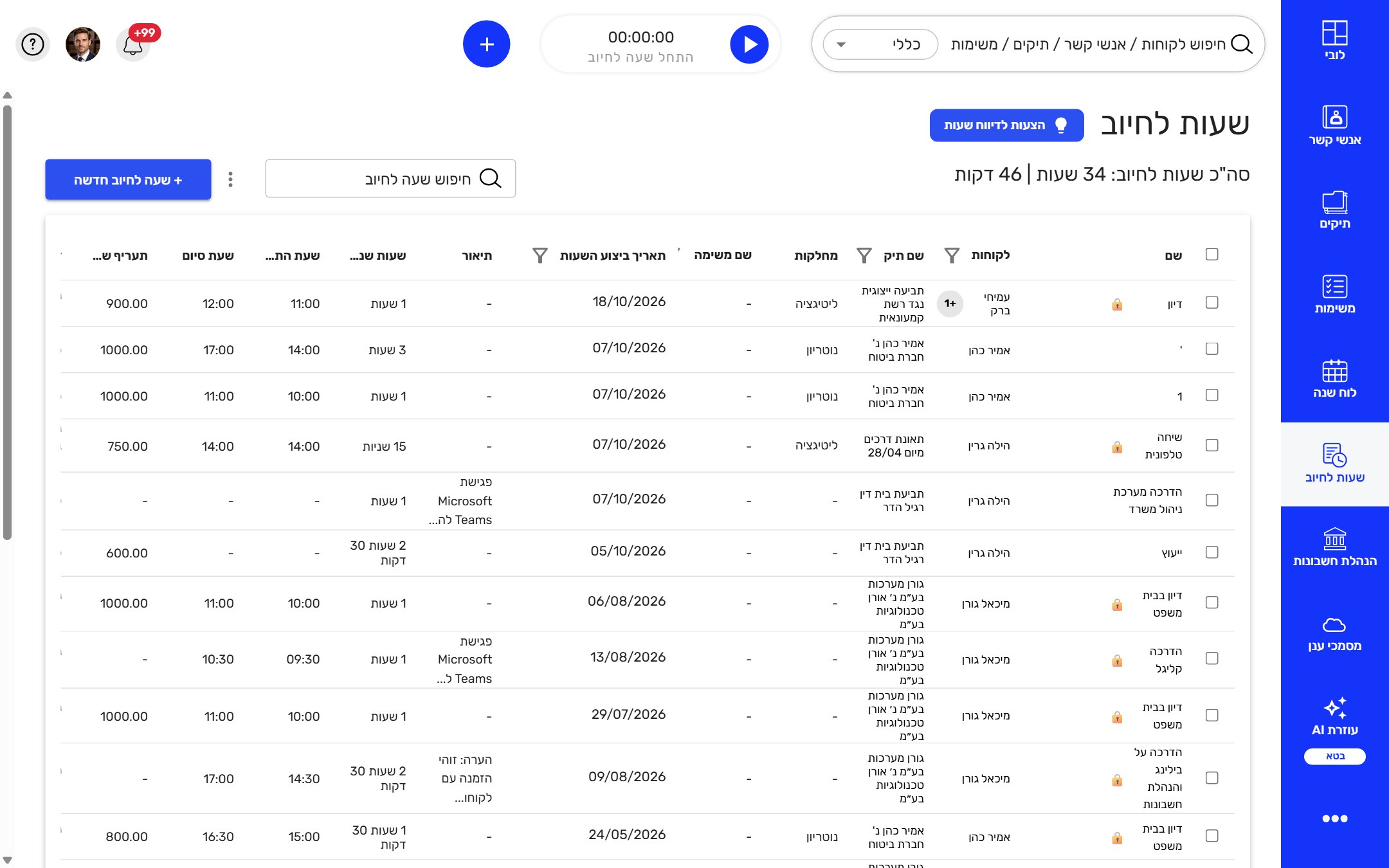Open משימות tasks in sidebar
This screenshot has width=1389, height=868.
click(1334, 294)
